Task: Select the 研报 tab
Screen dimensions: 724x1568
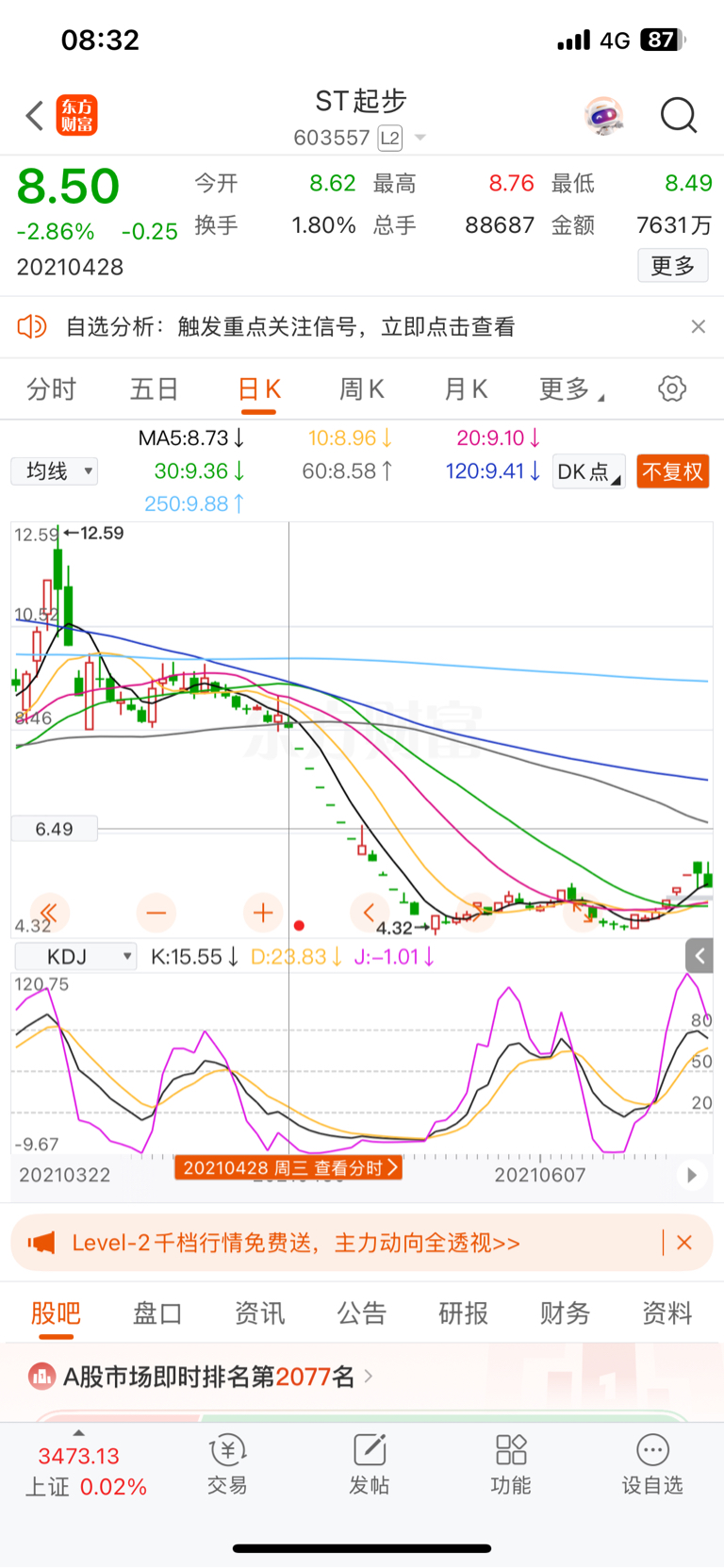Action: 464,1313
